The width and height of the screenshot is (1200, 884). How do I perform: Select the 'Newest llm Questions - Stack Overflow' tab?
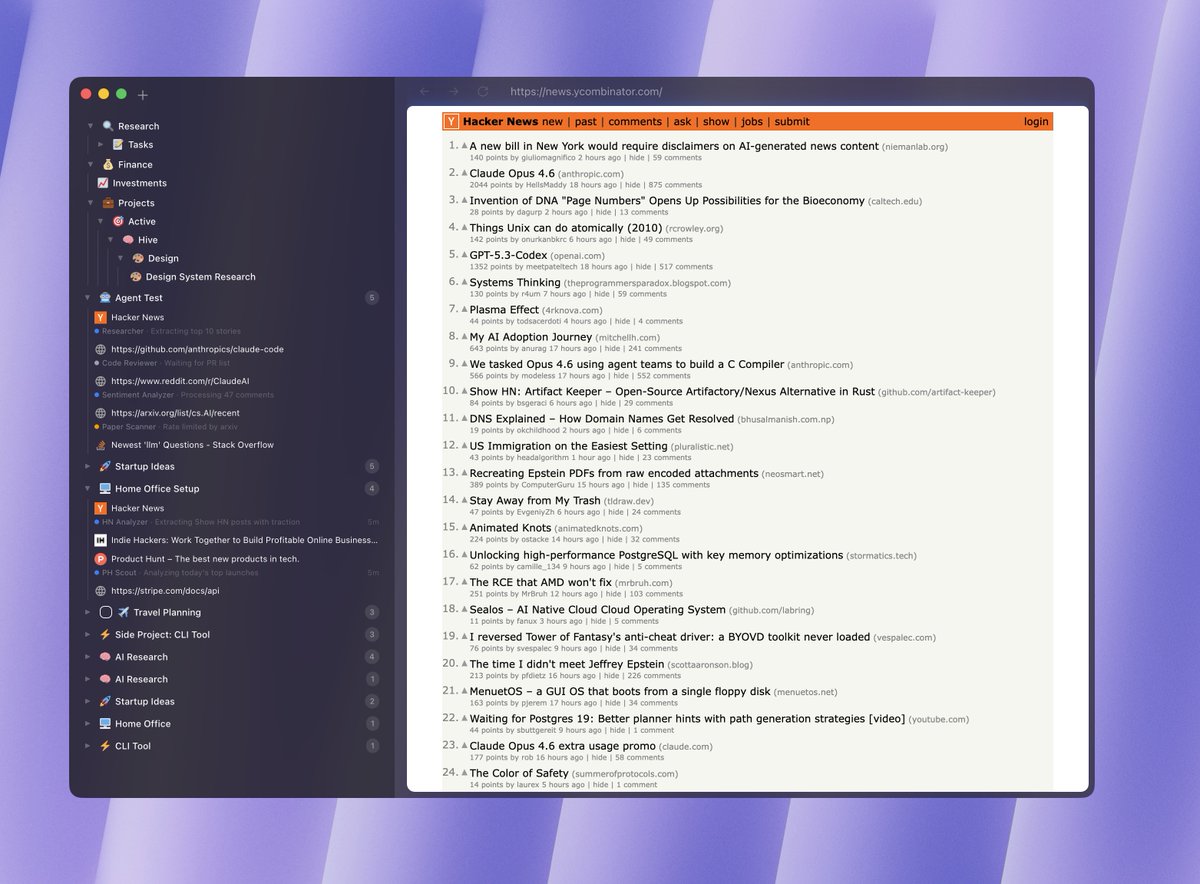(192, 445)
